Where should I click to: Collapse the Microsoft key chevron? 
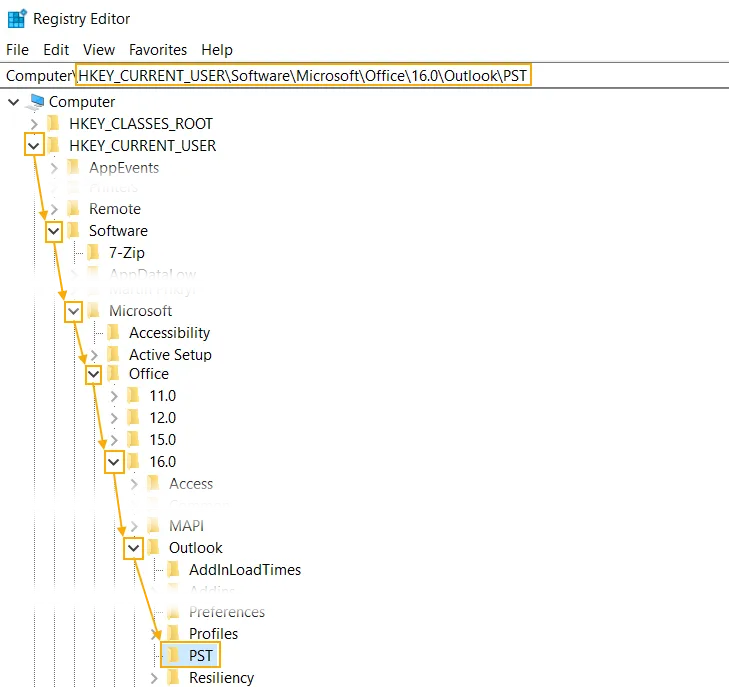point(74,311)
